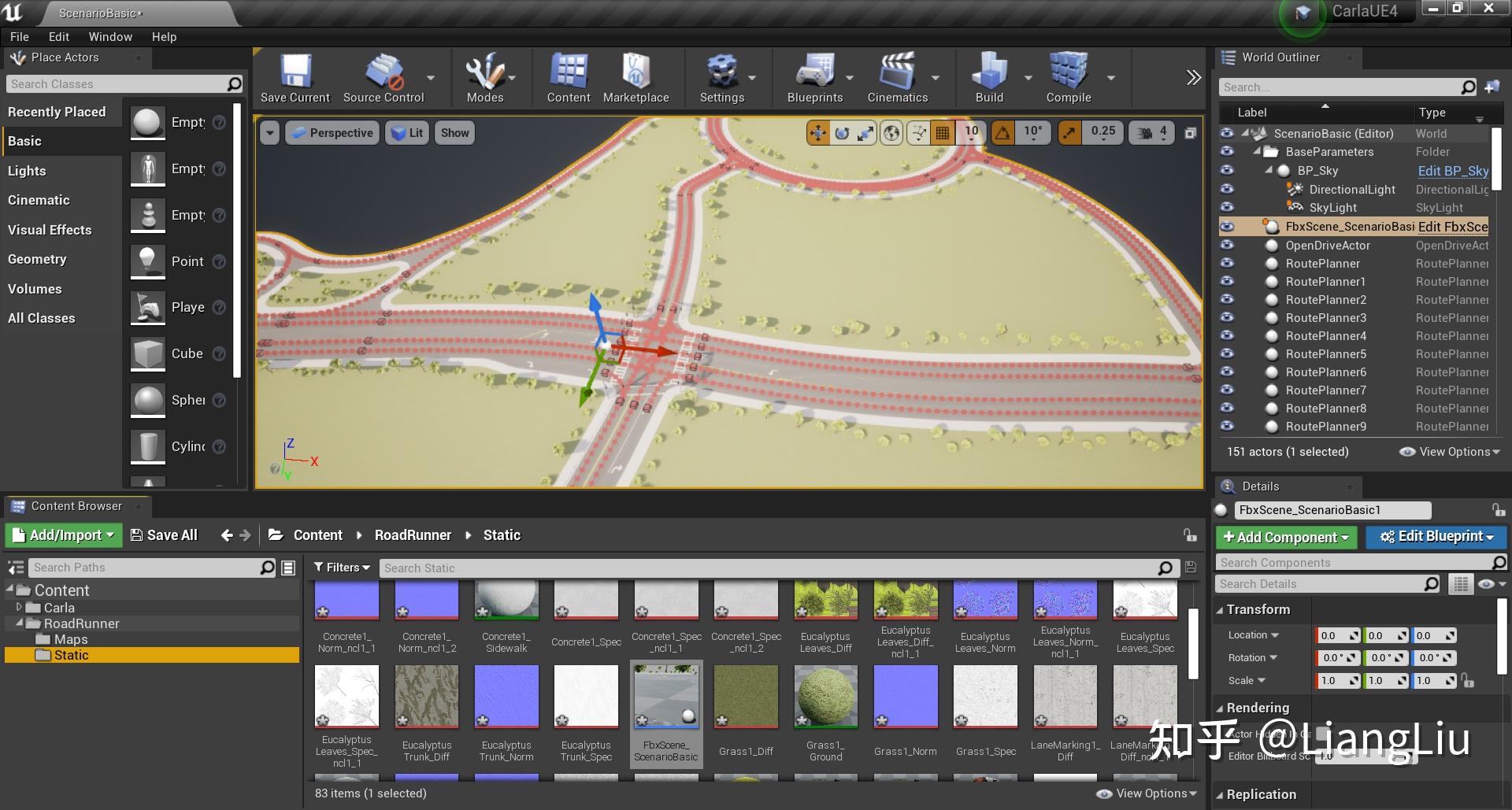Expand the Carla folder in the tree

pyautogui.click(x=20, y=607)
